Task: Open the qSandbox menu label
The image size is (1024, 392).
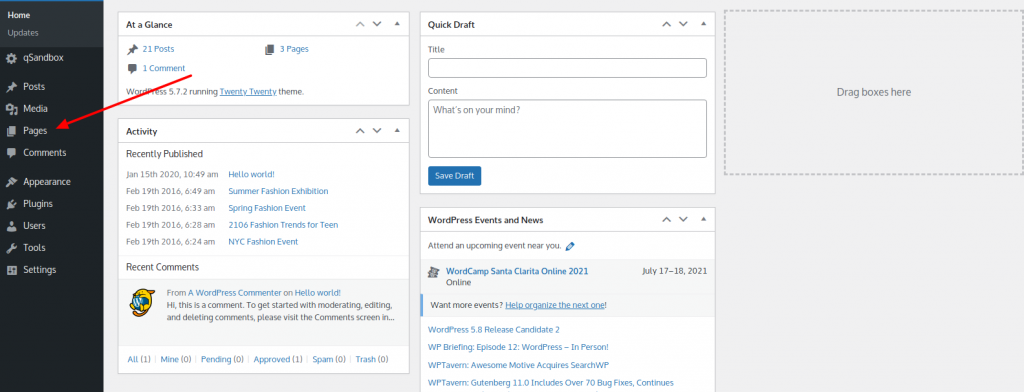Action: click(x=43, y=58)
